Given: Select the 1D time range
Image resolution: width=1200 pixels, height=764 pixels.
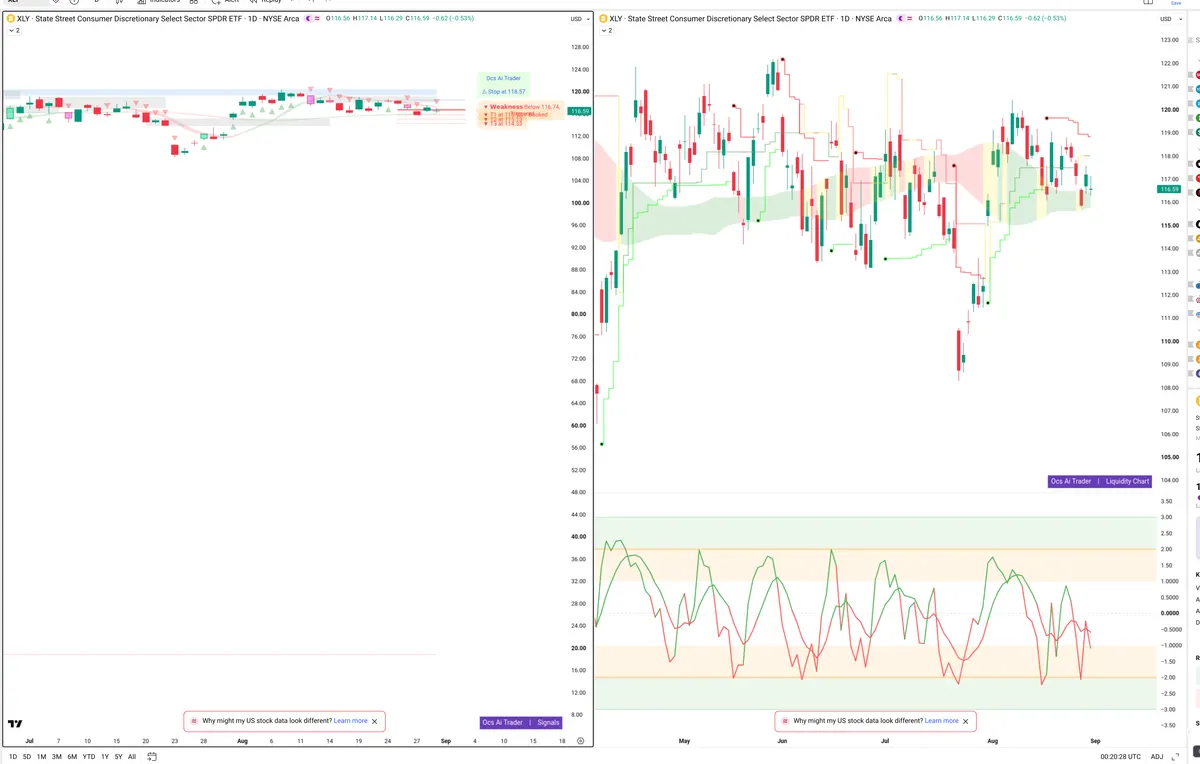Looking at the screenshot, I should pyautogui.click(x=13, y=757).
